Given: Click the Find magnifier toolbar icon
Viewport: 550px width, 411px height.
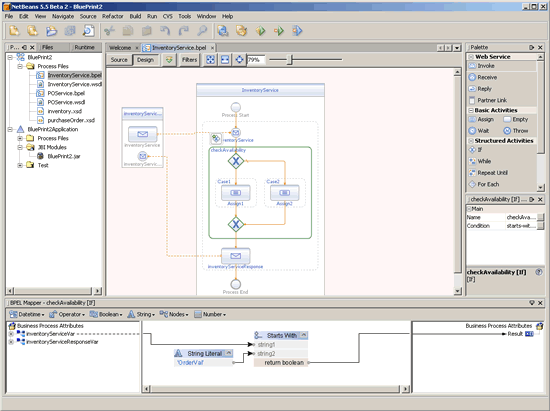Looking at the screenshot, I should tap(202, 31).
